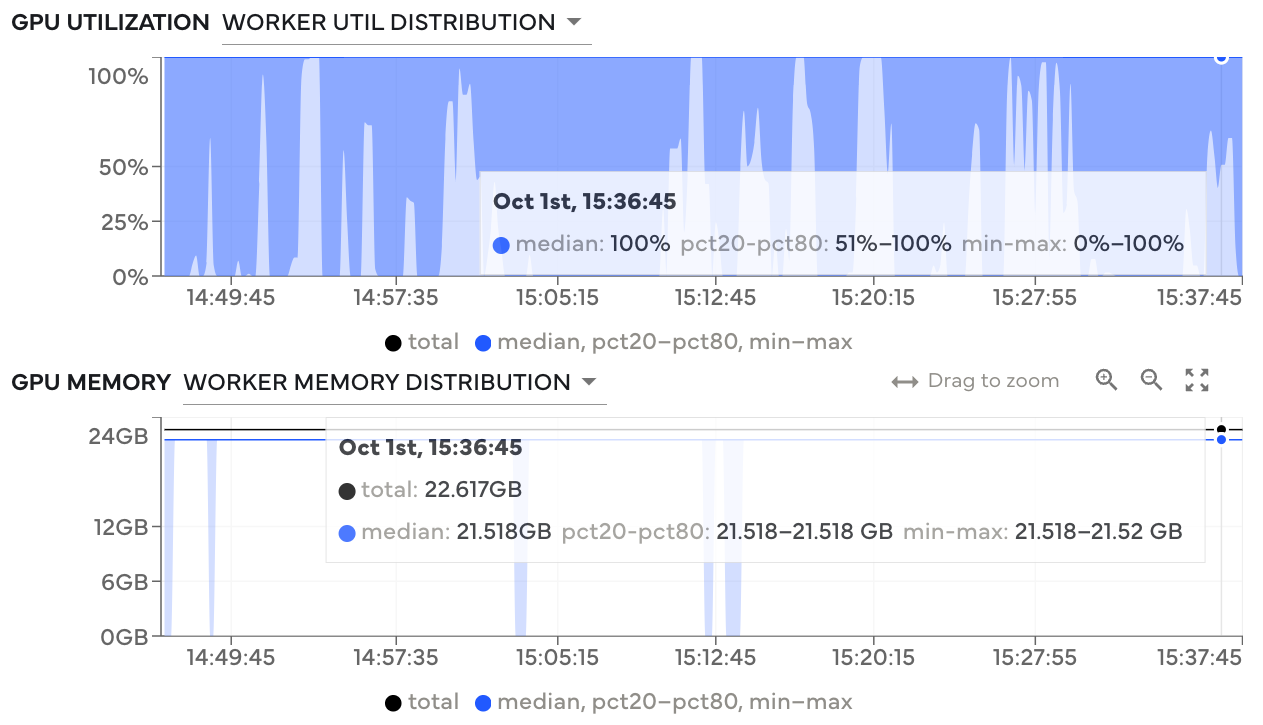This screenshot has width=1263, height=725.
Task: Click the black data point at the memory chart's right edge
Action: pyautogui.click(x=1221, y=428)
